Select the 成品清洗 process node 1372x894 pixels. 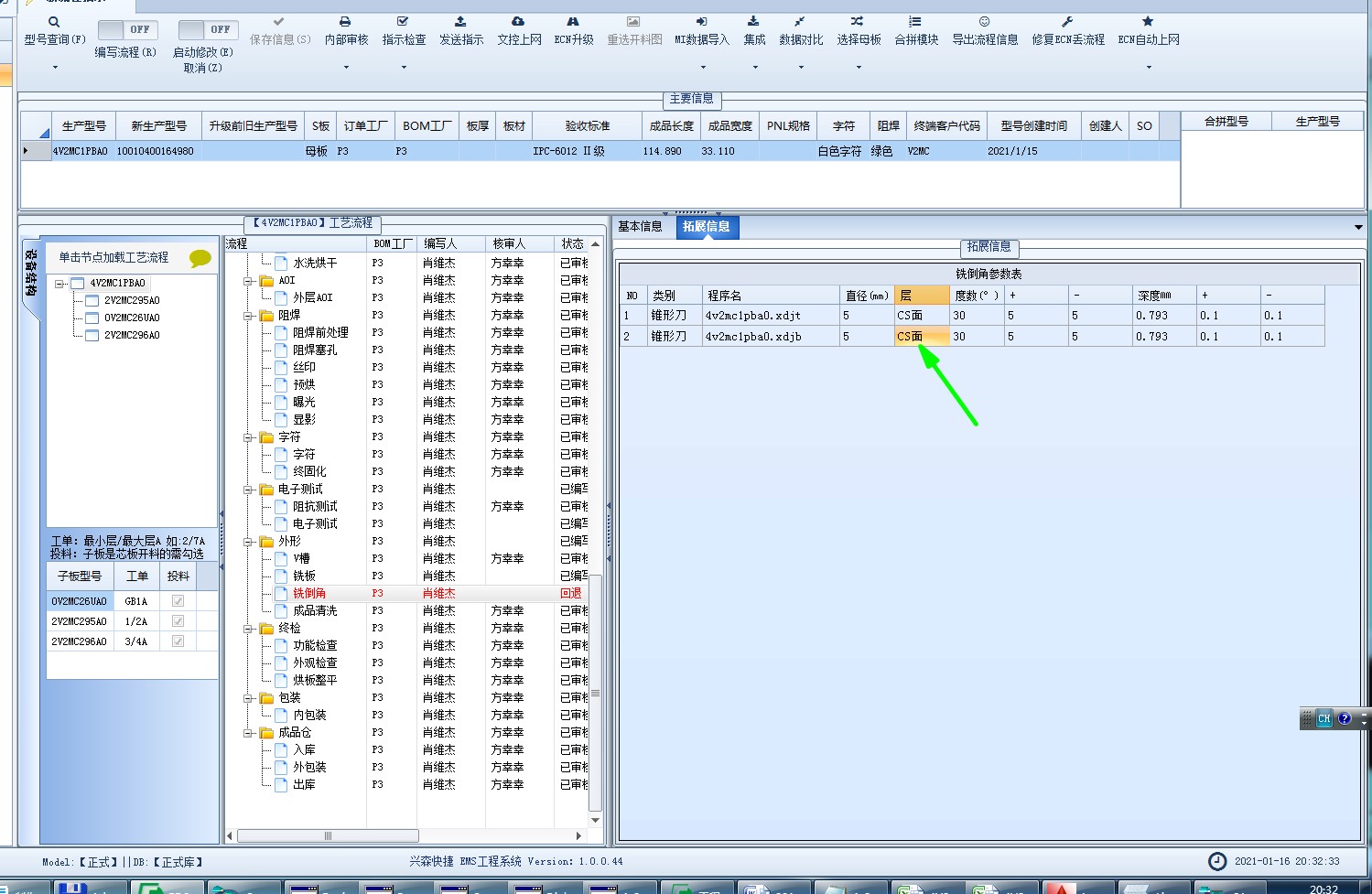tap(315, 610)
